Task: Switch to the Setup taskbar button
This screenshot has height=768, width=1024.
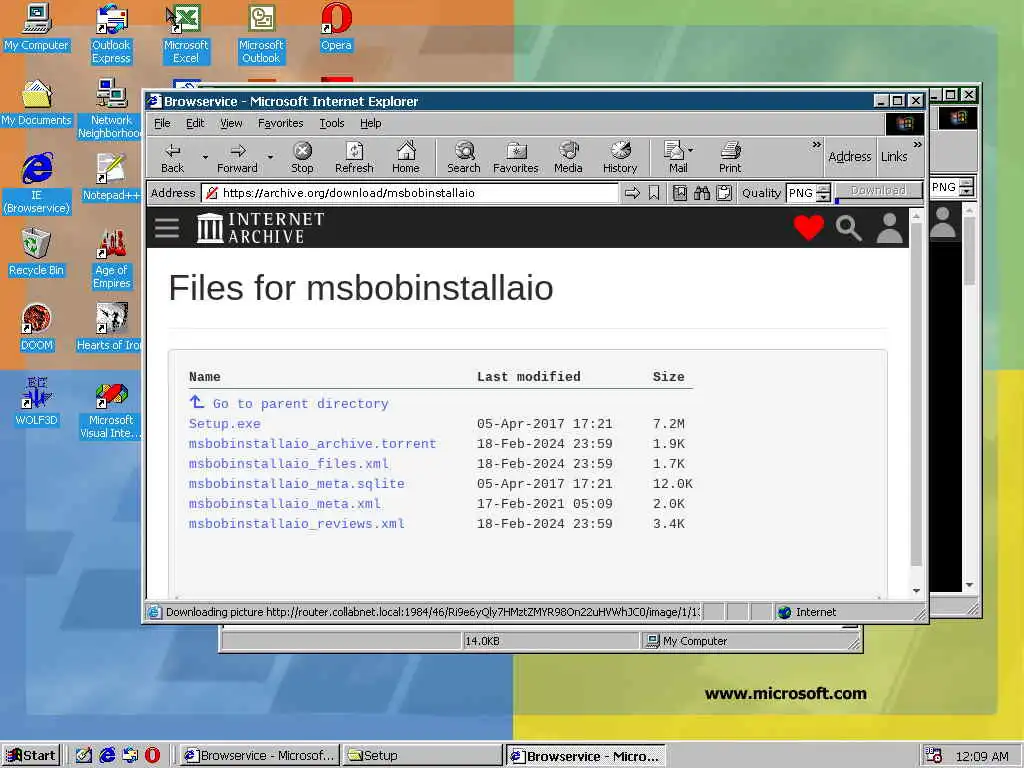Action: [423, 756]
